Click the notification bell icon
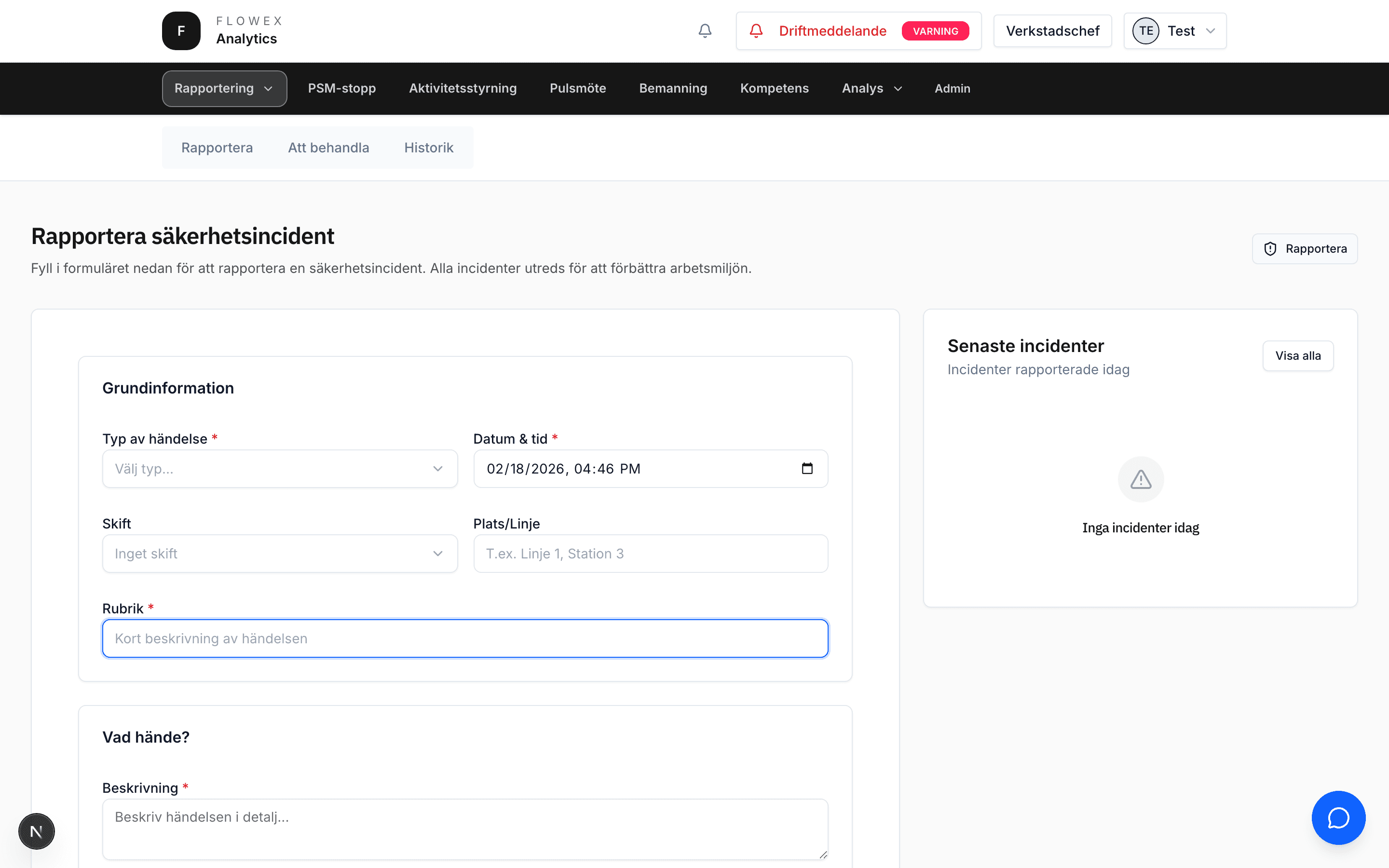 tap(705, 31)
